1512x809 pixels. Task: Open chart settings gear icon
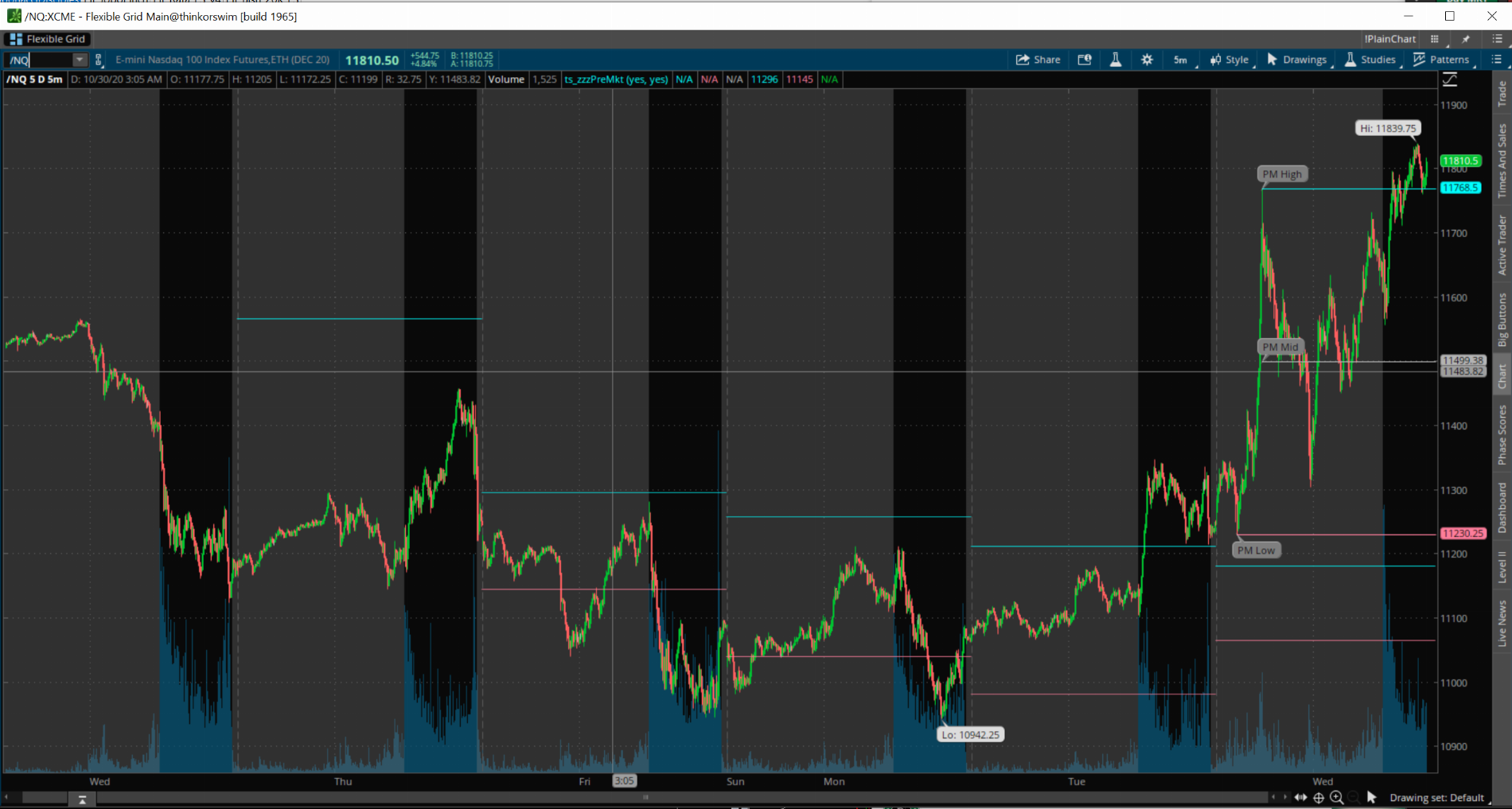[1147, 60]
